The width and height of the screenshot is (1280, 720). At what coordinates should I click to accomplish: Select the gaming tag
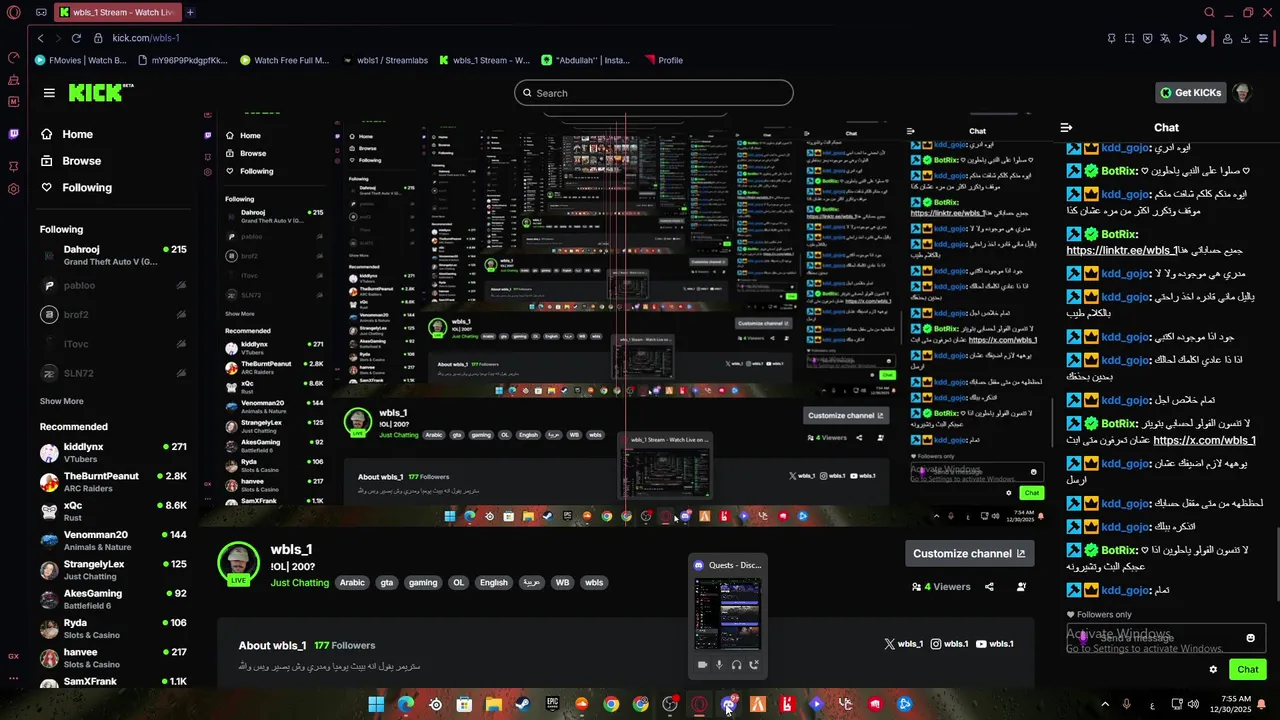[422, 582]
